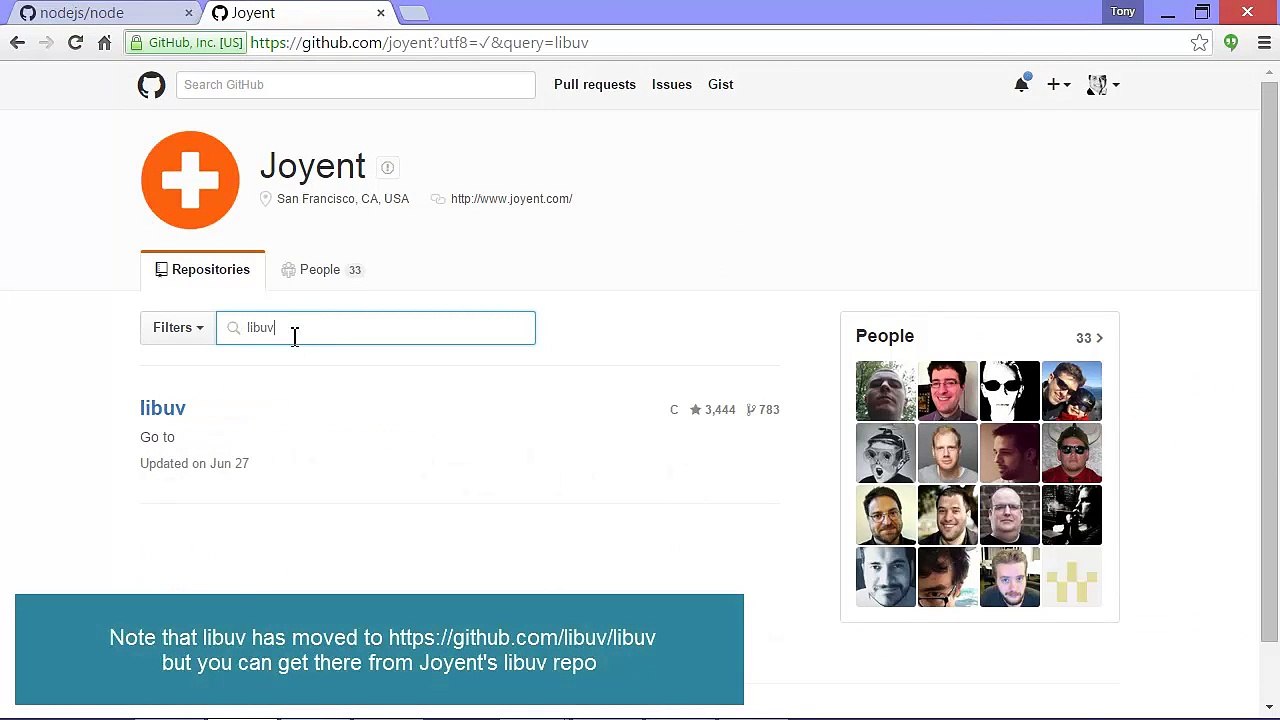This screenshot has height=720, width=1280.
Task: Click the star count 3,444 for libuv
Action: [x=712, y=410]
